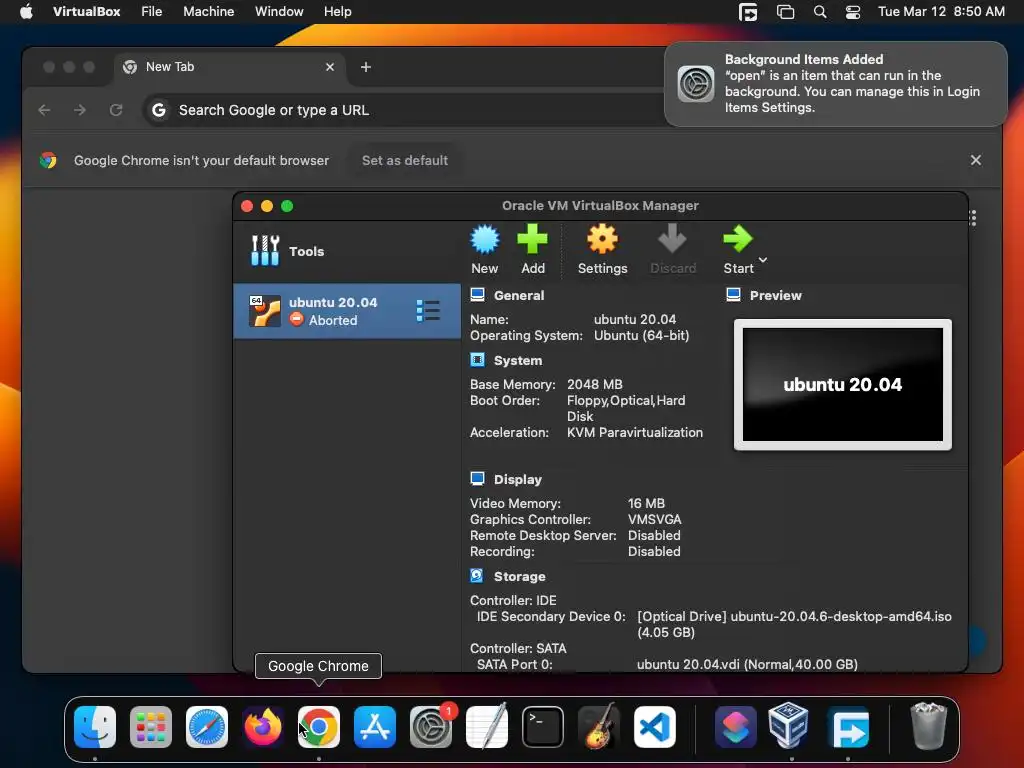Click the ubuntu 20.04.vdi SATA entry

(x=747, y=665)
